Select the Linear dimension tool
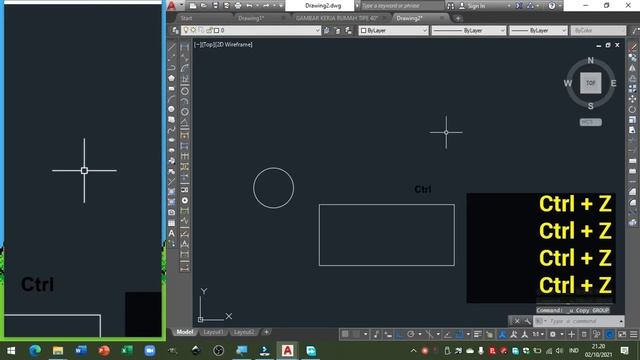 point(185,47)
